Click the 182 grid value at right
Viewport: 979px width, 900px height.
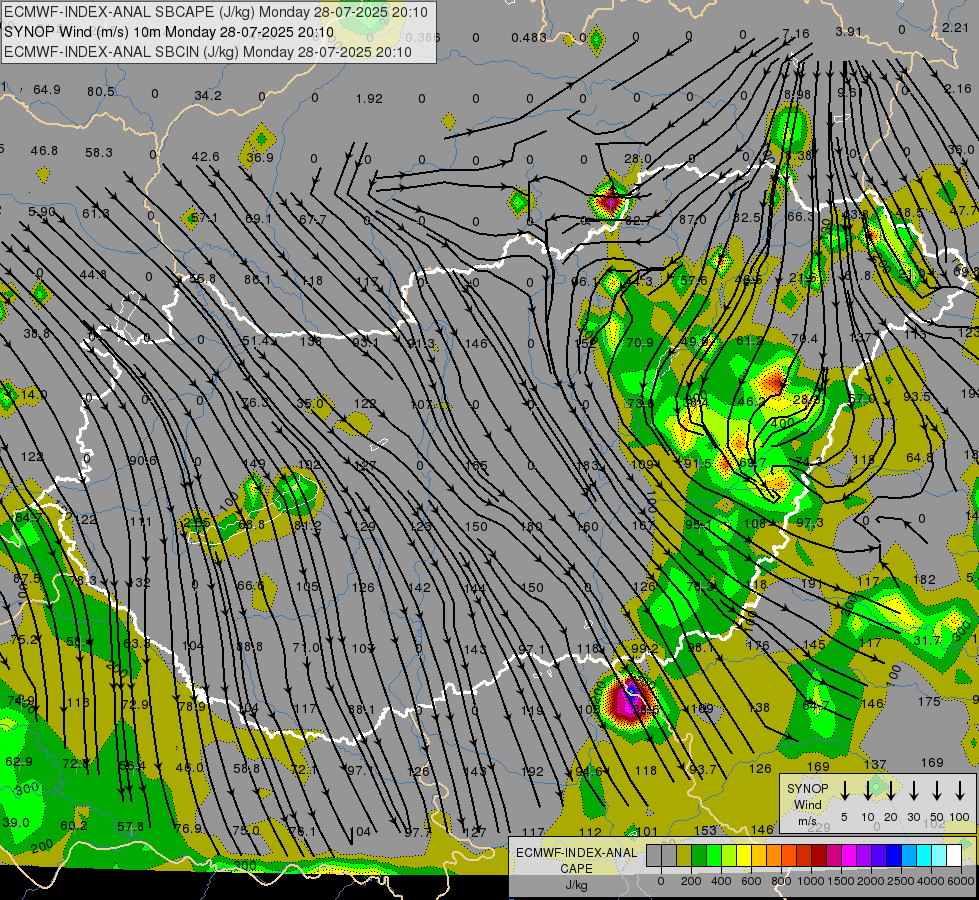click(x=924, y=580)
